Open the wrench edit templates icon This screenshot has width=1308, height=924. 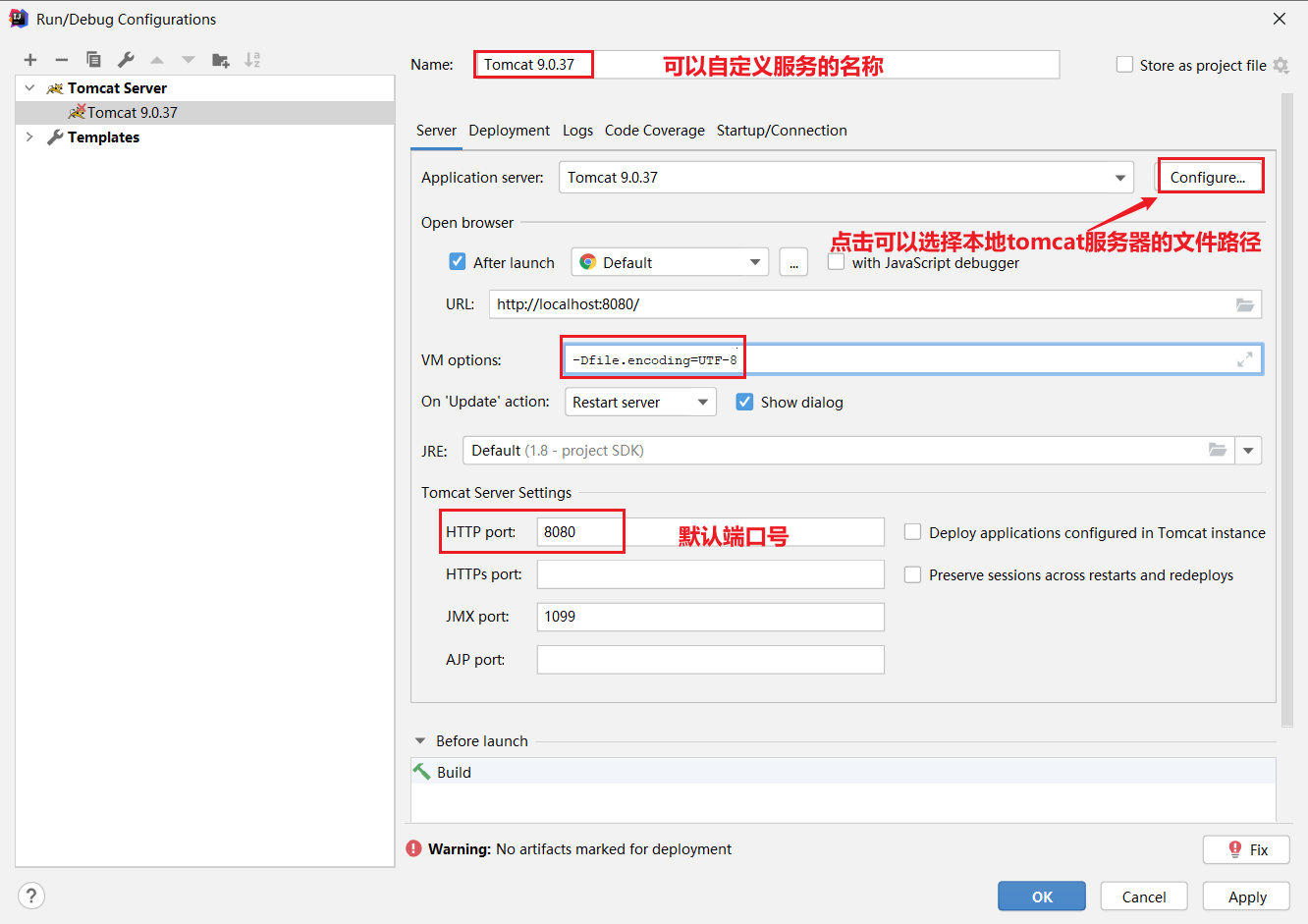[126, 60]
